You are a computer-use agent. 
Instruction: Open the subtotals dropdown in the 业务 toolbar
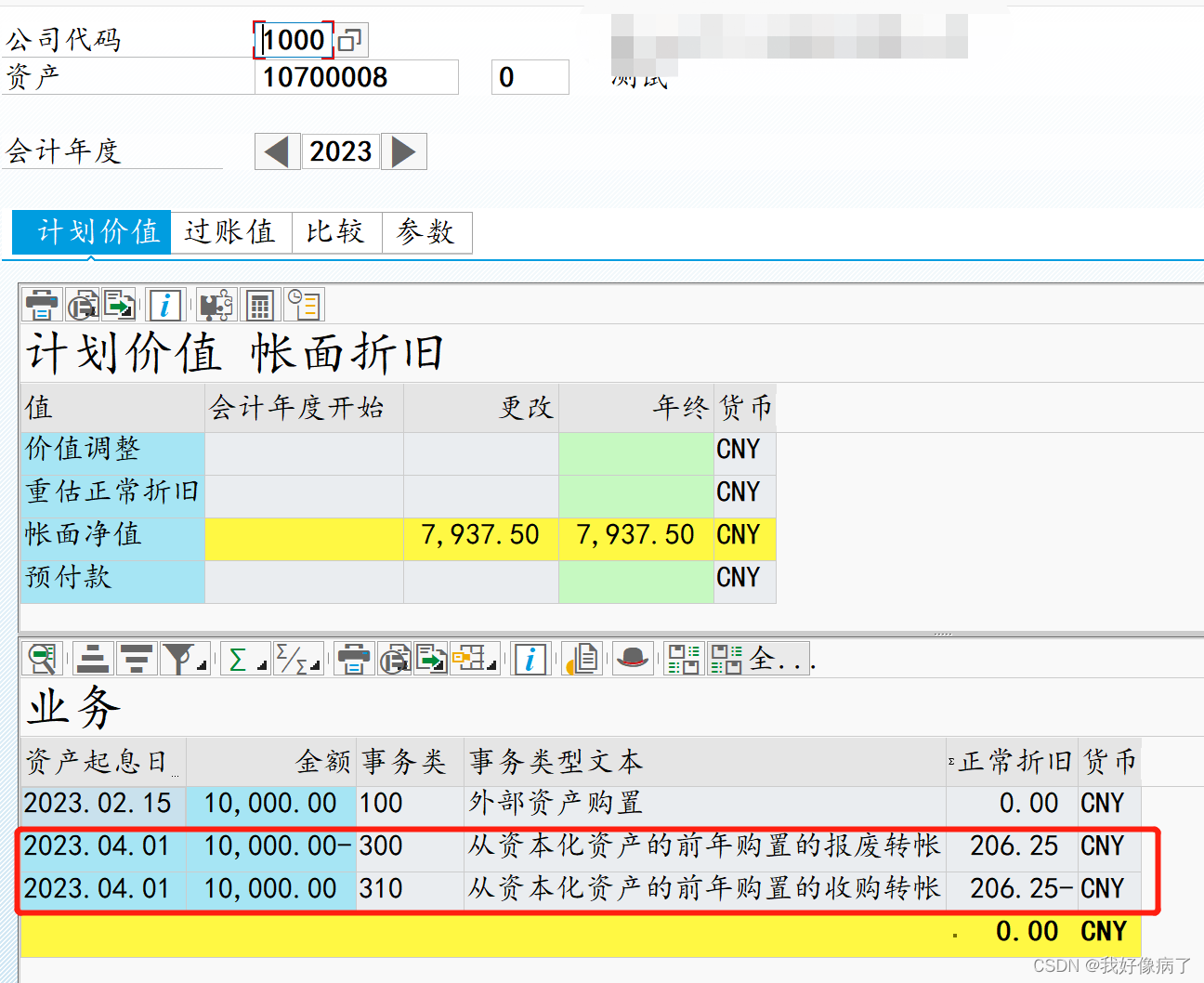coord(298,659)
